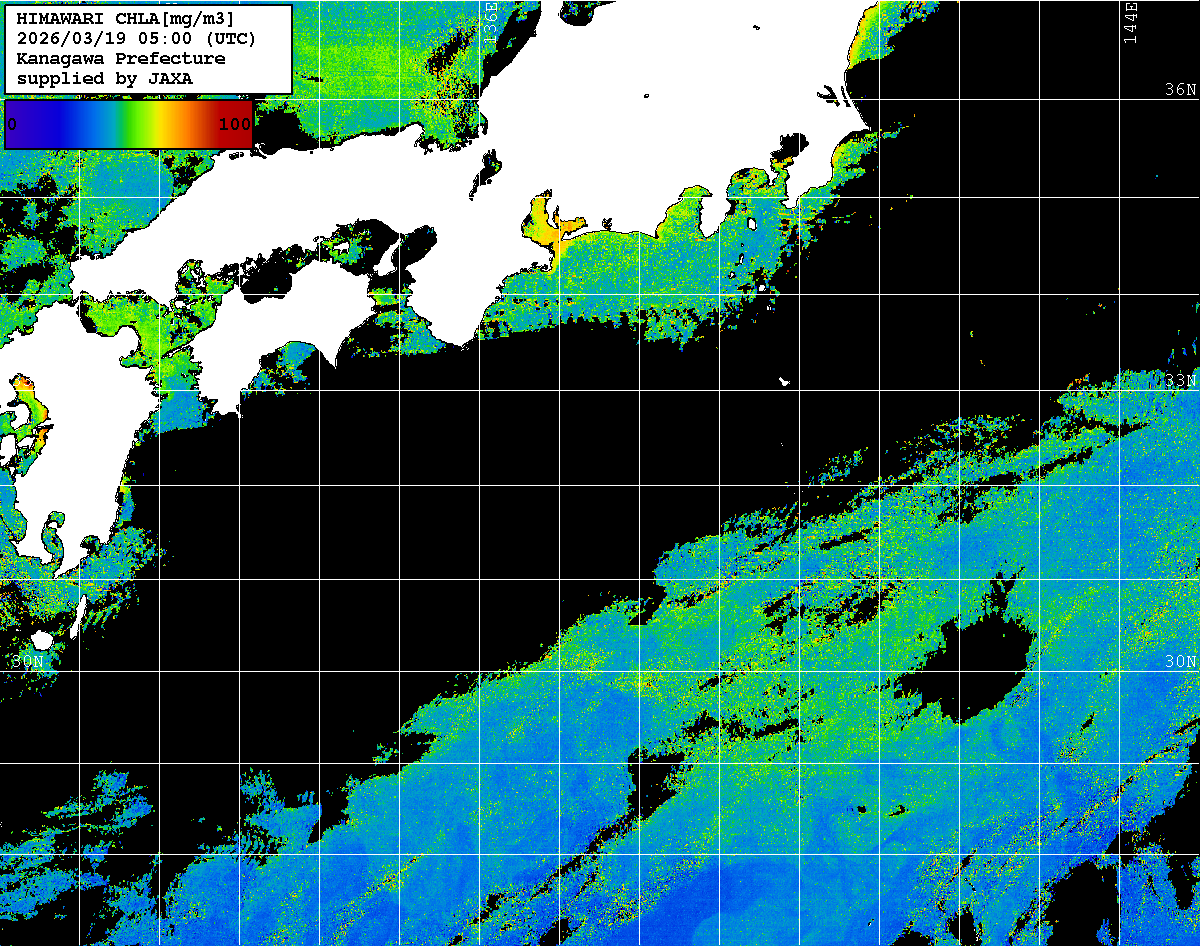
Task: Click the 0 value on the color scale
Action: click(12, 125)
